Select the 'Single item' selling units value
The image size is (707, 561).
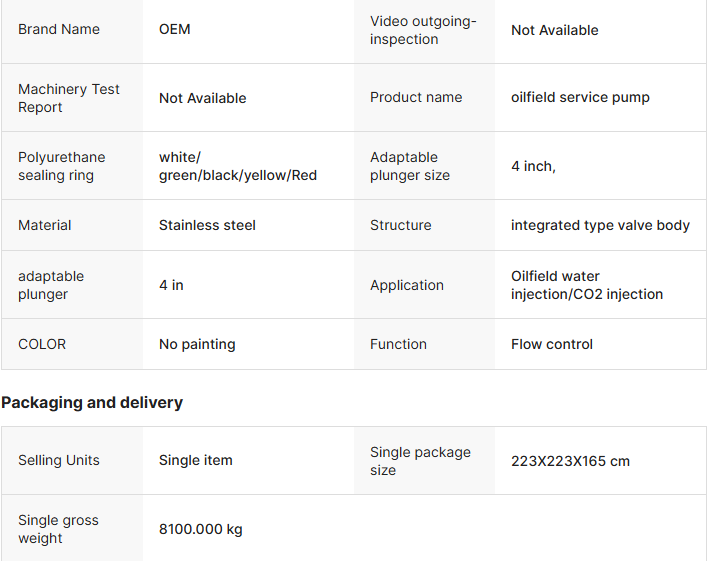point(195,461)
